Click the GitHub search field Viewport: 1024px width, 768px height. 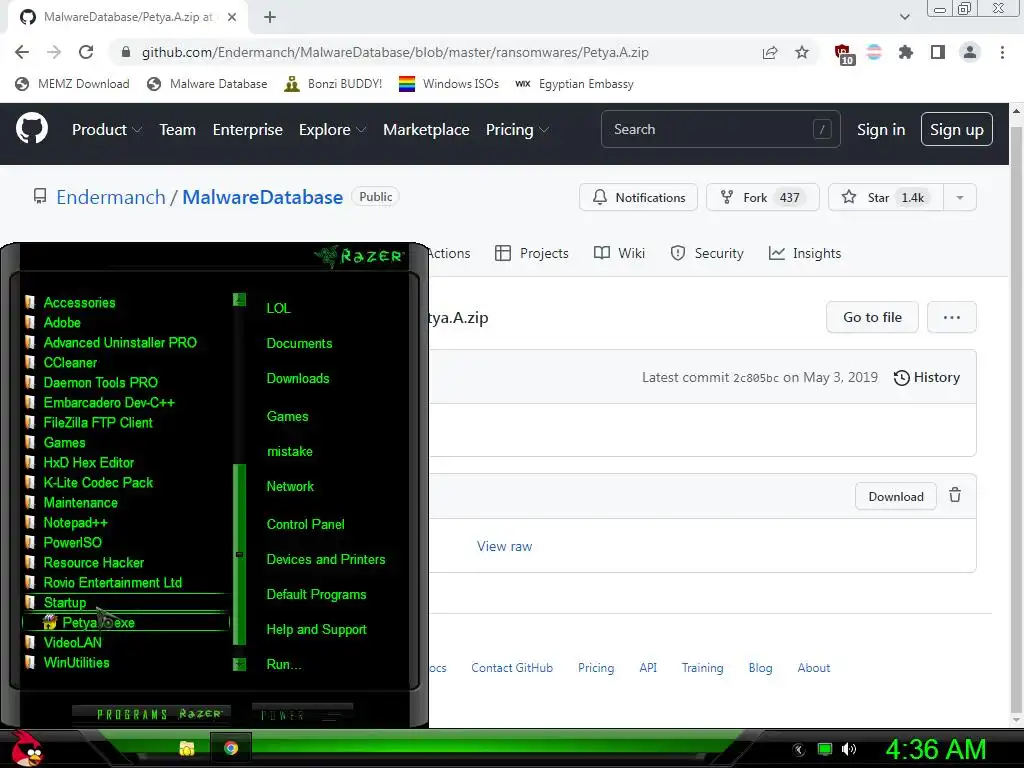click(x=720, y=129)
